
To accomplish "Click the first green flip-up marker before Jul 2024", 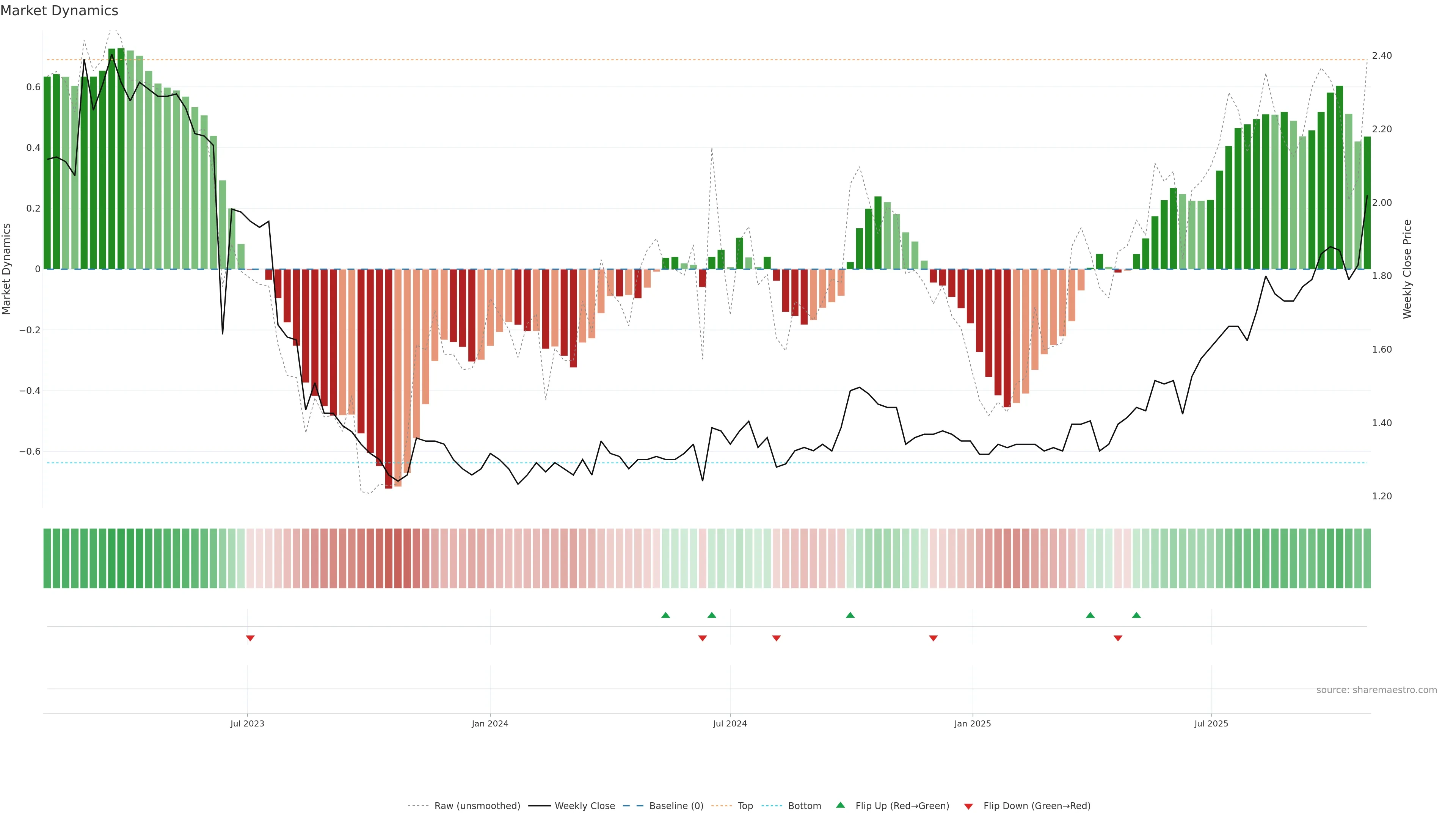I will tap(665, 615).
